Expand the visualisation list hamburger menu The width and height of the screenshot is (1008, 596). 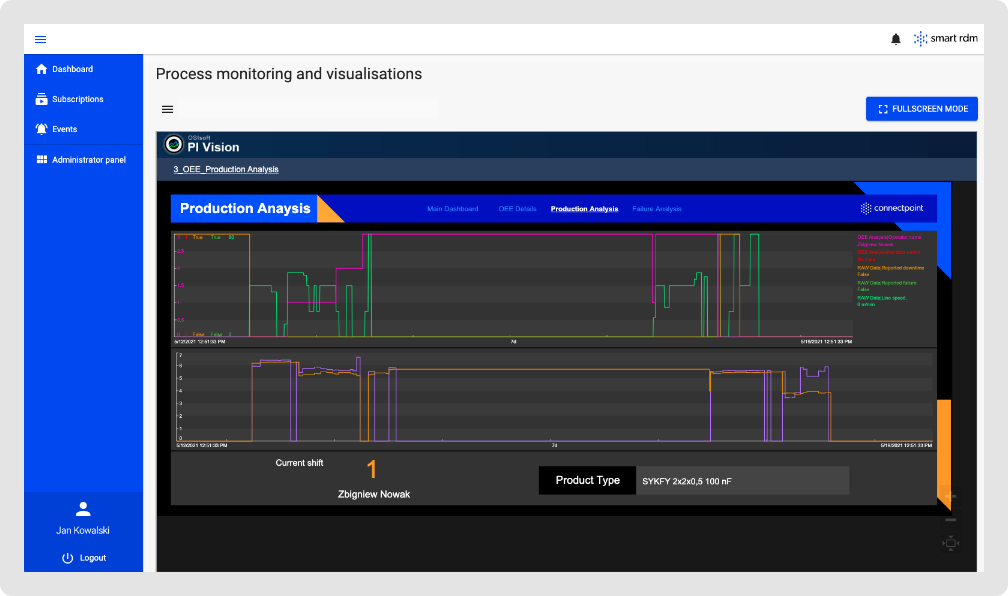(x=167, y=109)
